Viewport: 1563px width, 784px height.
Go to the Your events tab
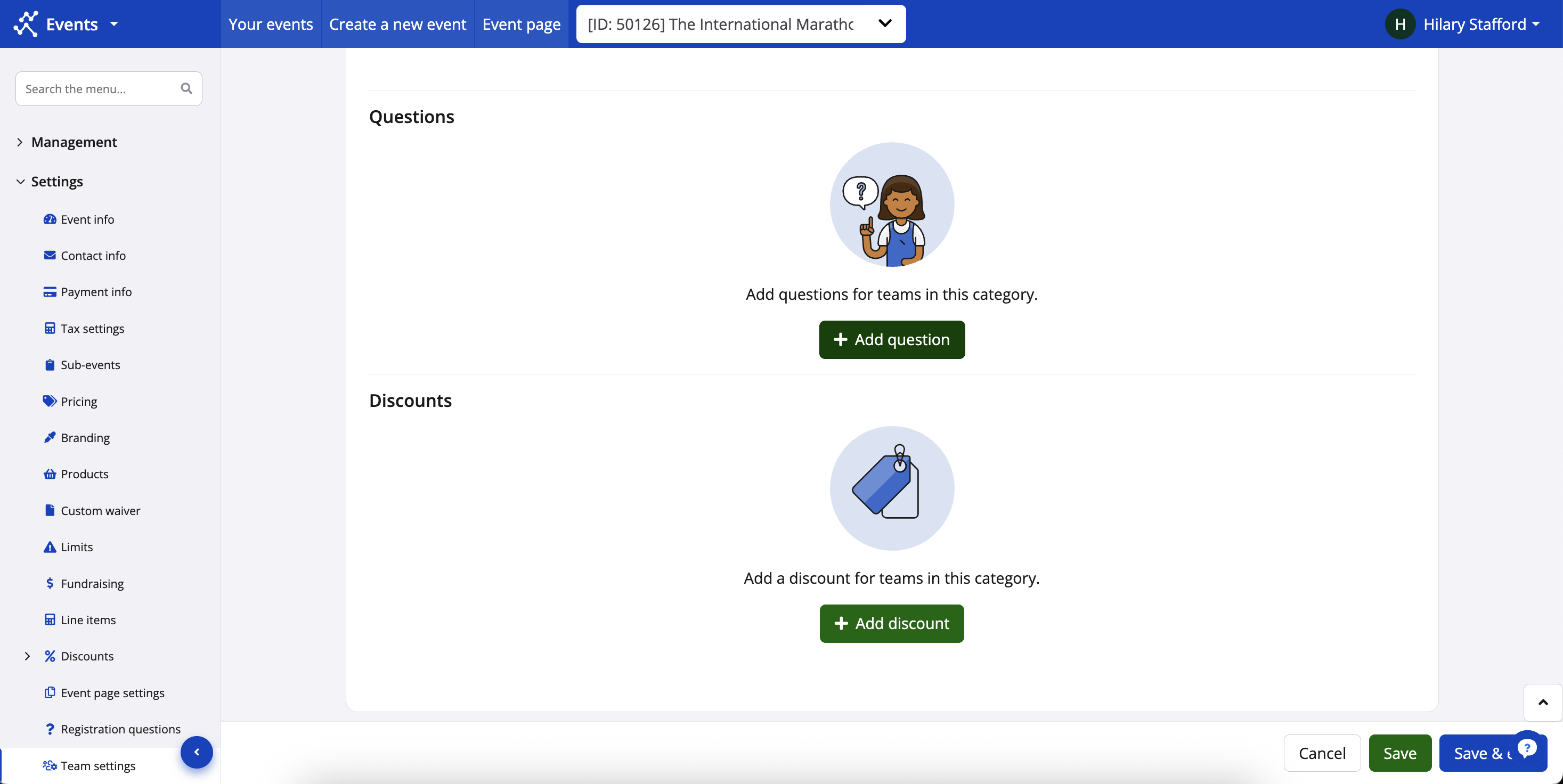pos(271,24)
